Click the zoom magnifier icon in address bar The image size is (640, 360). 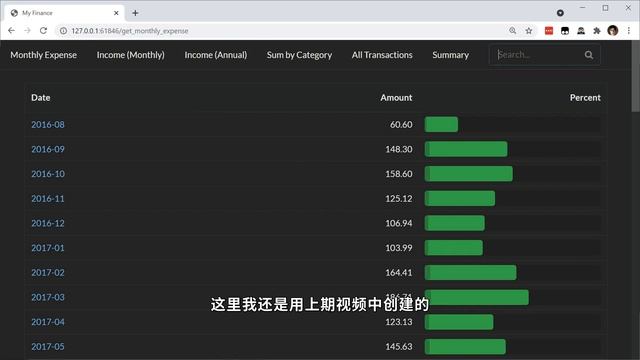pyautogui.click(x=513, y=31)
